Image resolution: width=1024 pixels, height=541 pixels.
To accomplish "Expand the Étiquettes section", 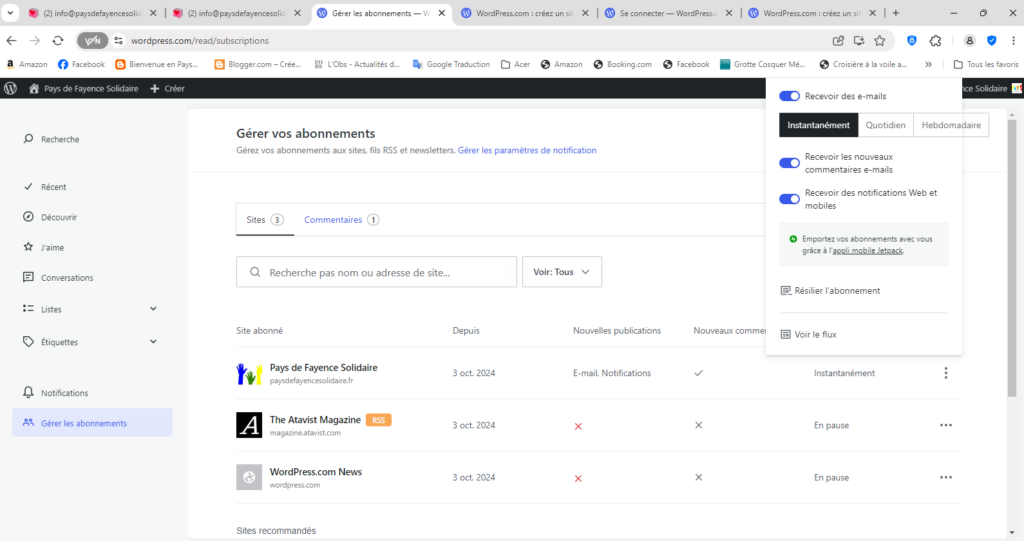I will (x=152, y=341).
